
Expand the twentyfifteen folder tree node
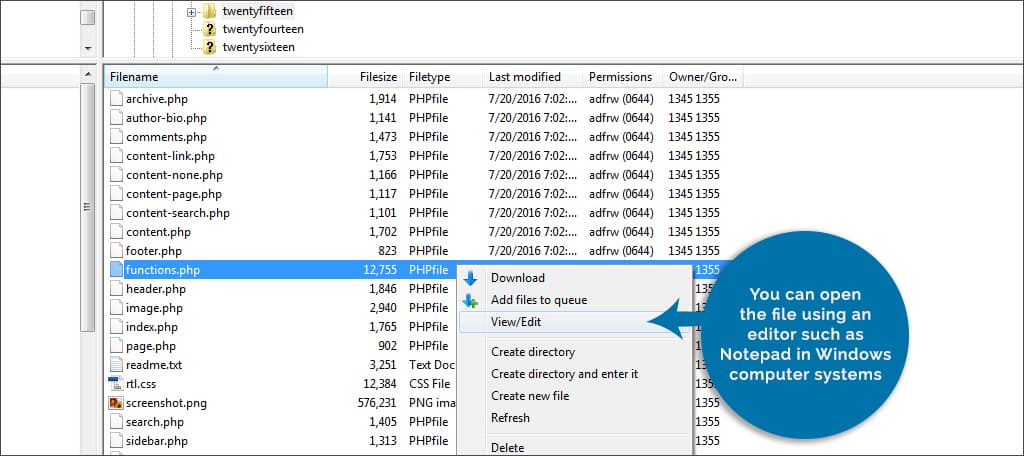191,11
